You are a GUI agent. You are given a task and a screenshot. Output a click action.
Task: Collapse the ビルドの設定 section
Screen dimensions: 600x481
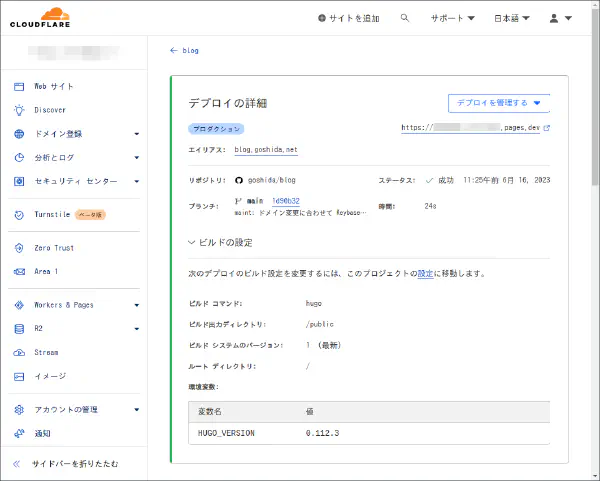click(220, 243)
